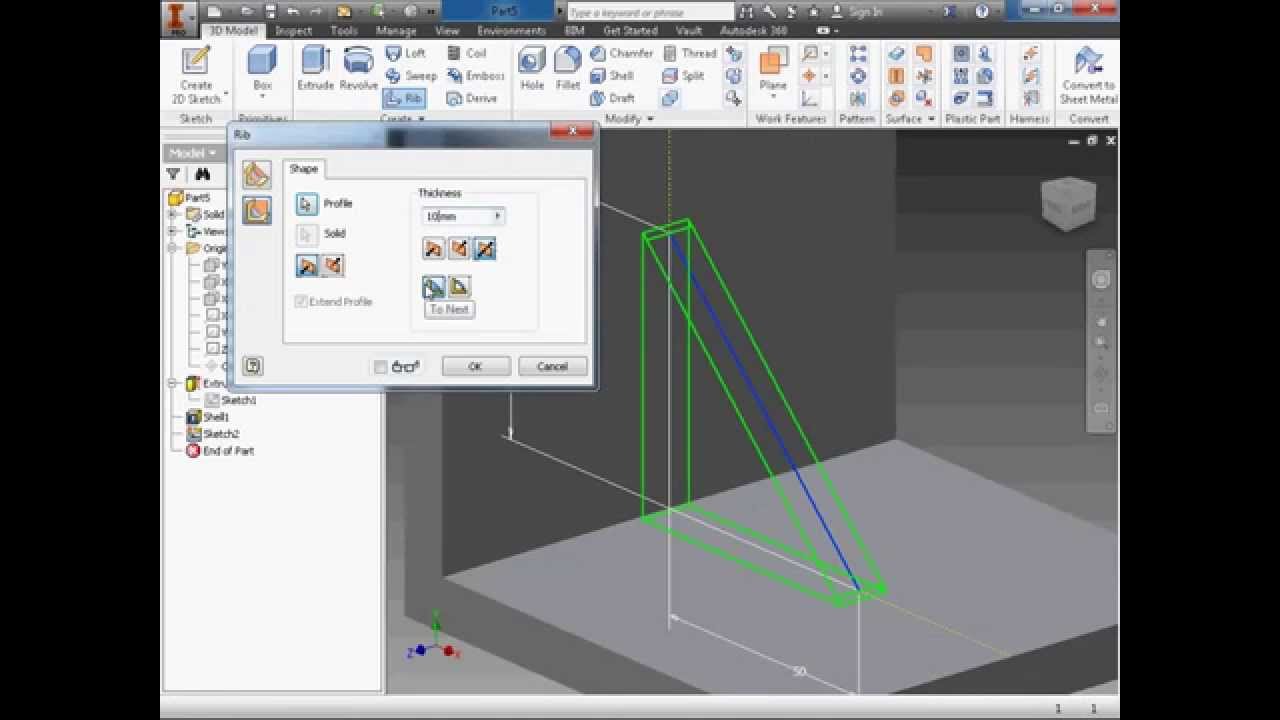Image resolution: width=1280 pixels, height=720 pixels.
Task: Switch to the View ribbon tab
Action: pos(447,31)
